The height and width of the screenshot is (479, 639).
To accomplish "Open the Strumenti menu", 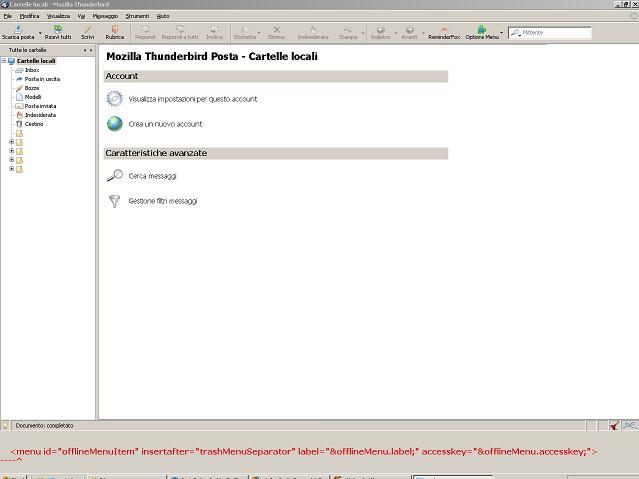I will 137,16.
